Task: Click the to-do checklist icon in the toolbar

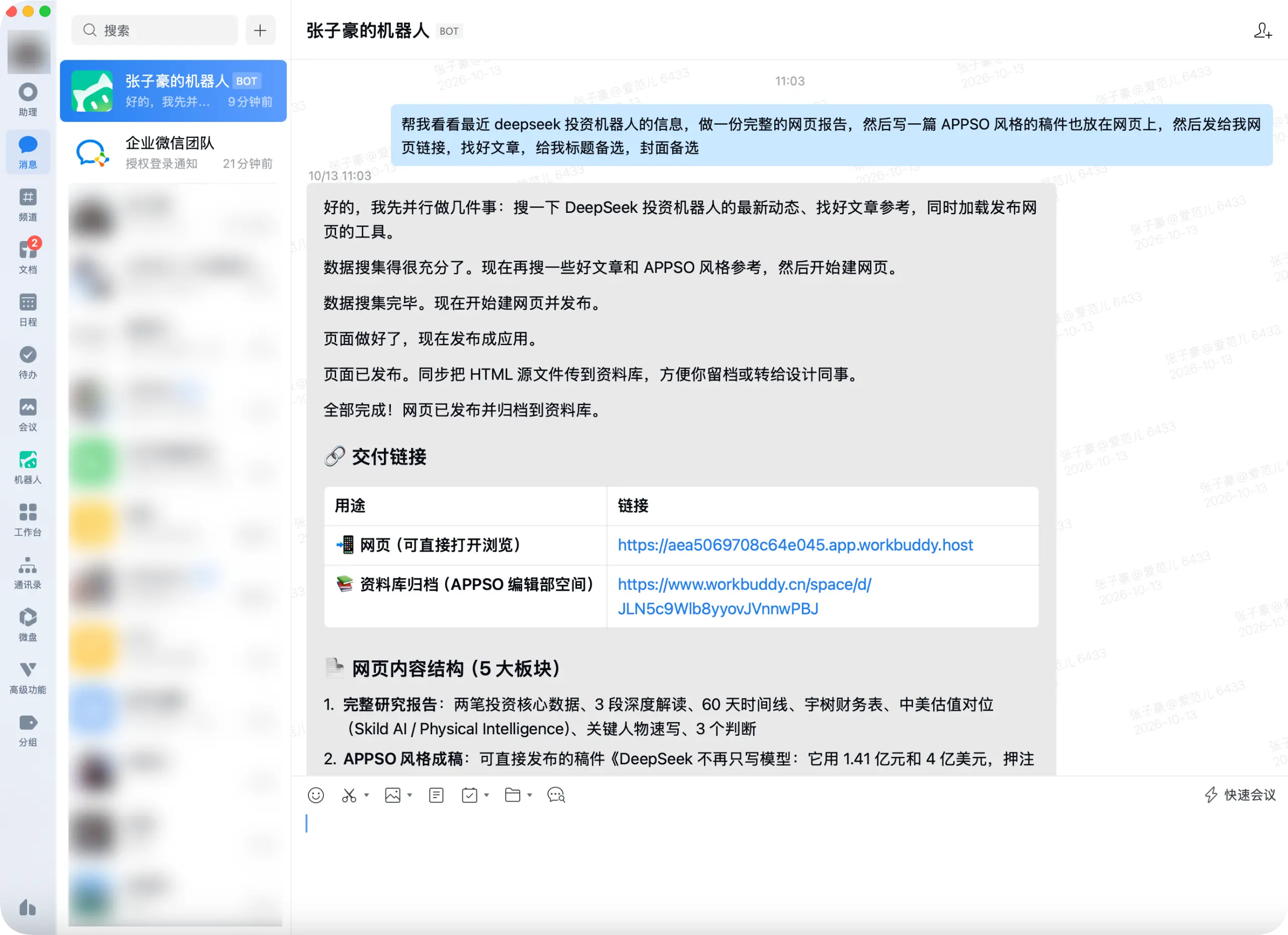Action: [469, 795]
